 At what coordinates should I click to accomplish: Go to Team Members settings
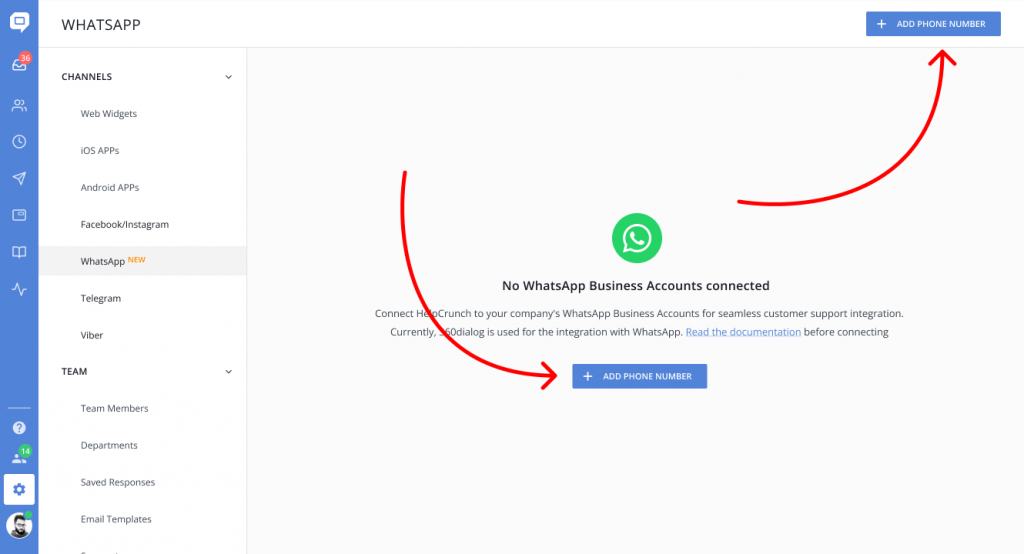point(114,408)
